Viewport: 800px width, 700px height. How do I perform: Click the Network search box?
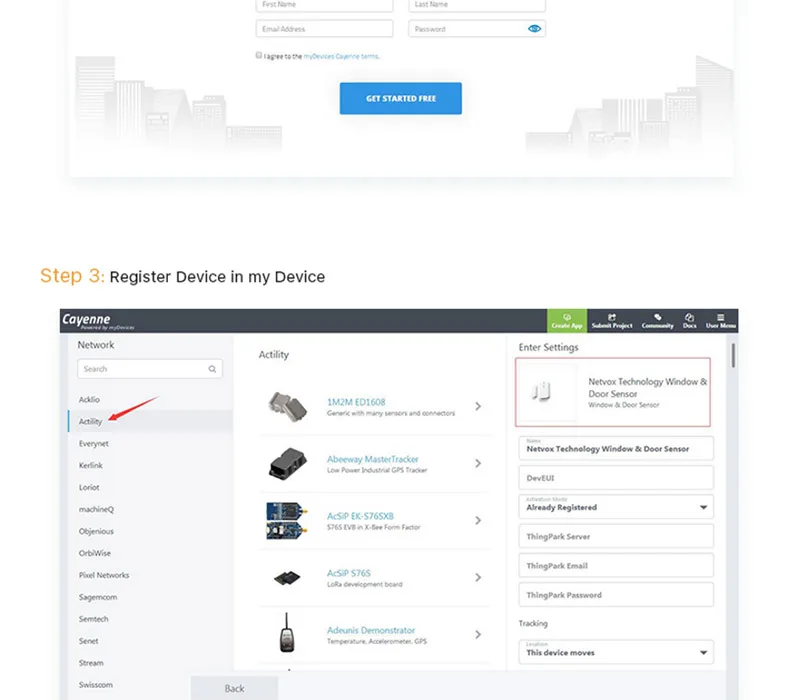pos(150,369)
